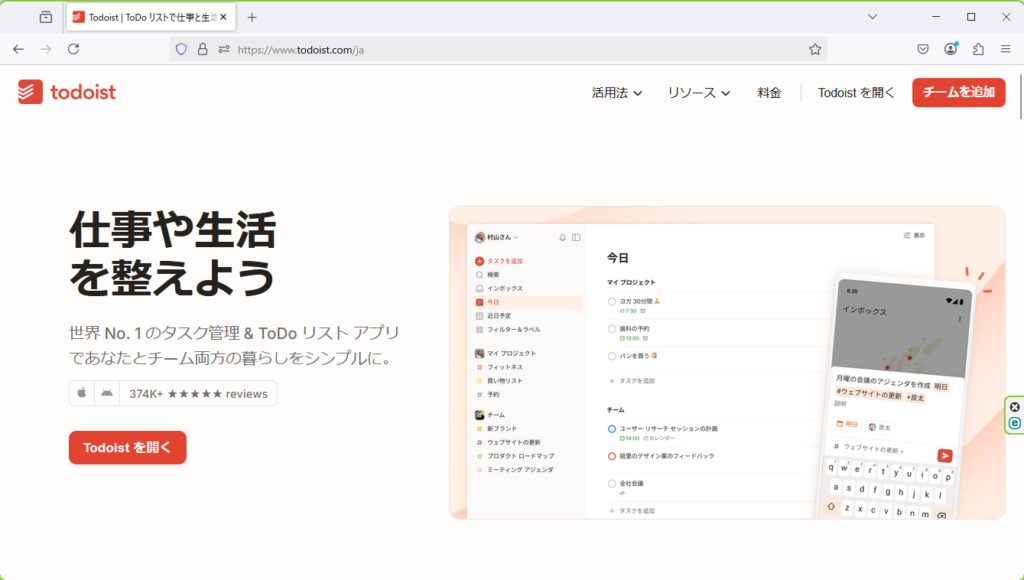Bookmark this page with the star icon
The image size is (1024, 580).
pyautogui.click(x=815, y=49)
